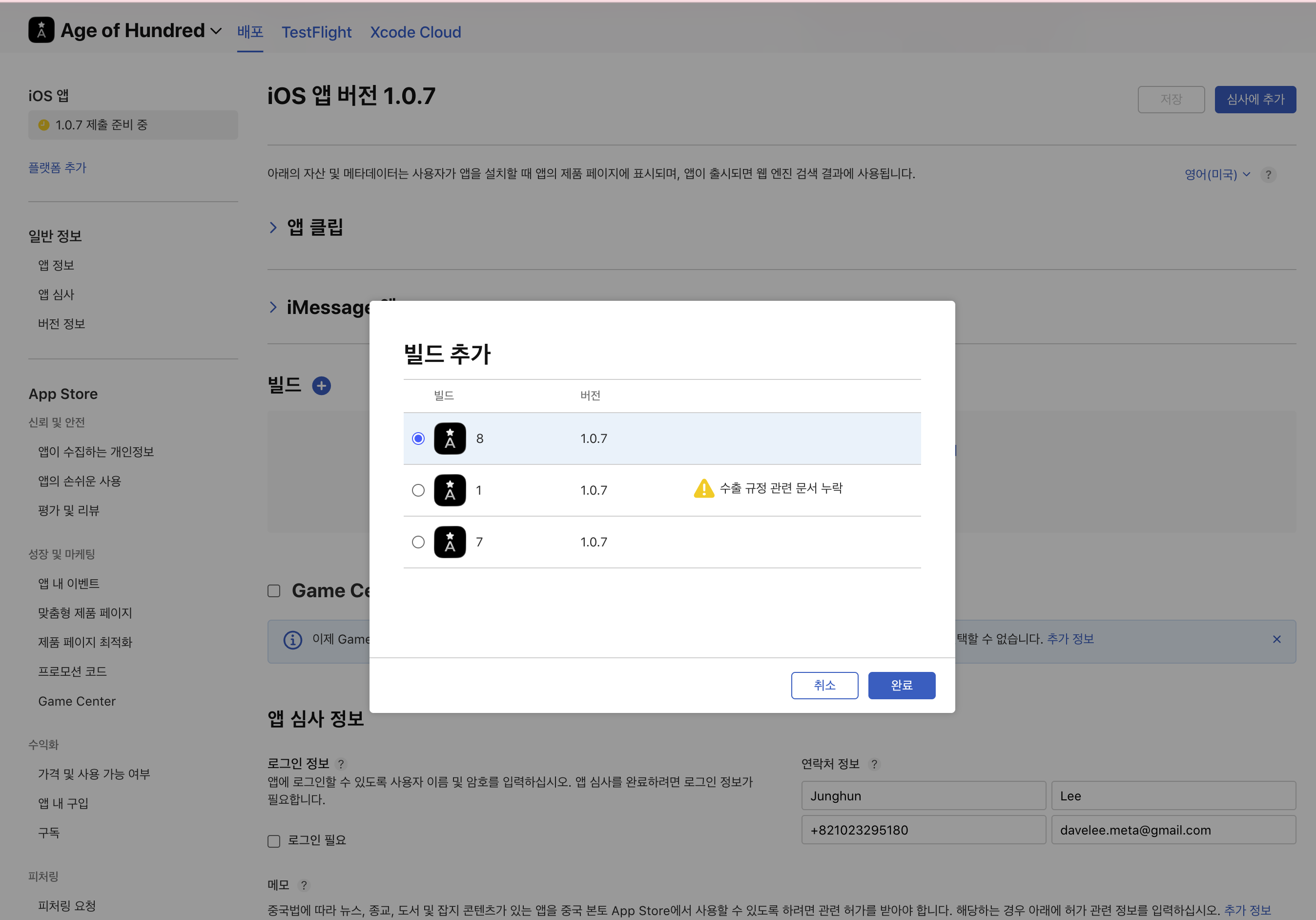Enable the 로그인 필요 checkbox
This screenshot has height=920, width=1316.
click(274, 841)
